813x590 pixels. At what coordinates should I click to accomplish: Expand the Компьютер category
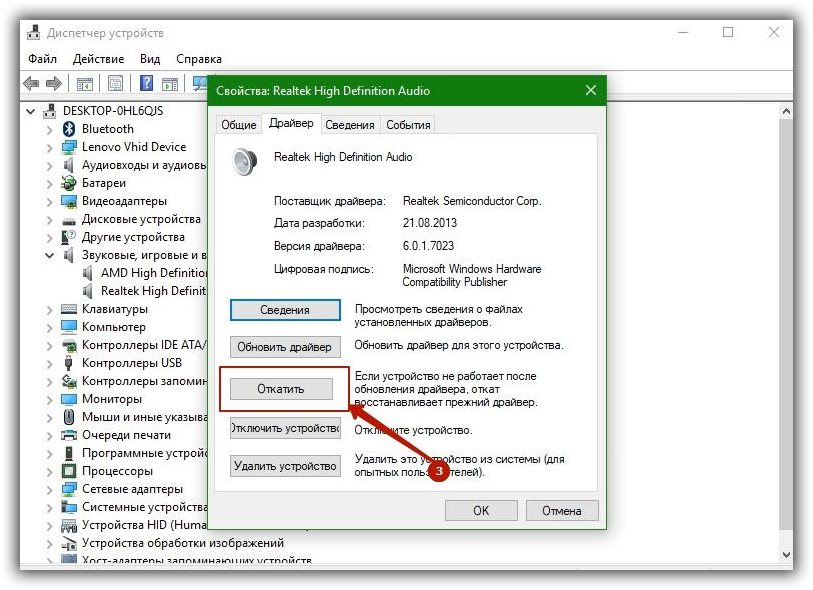[49, 328]
